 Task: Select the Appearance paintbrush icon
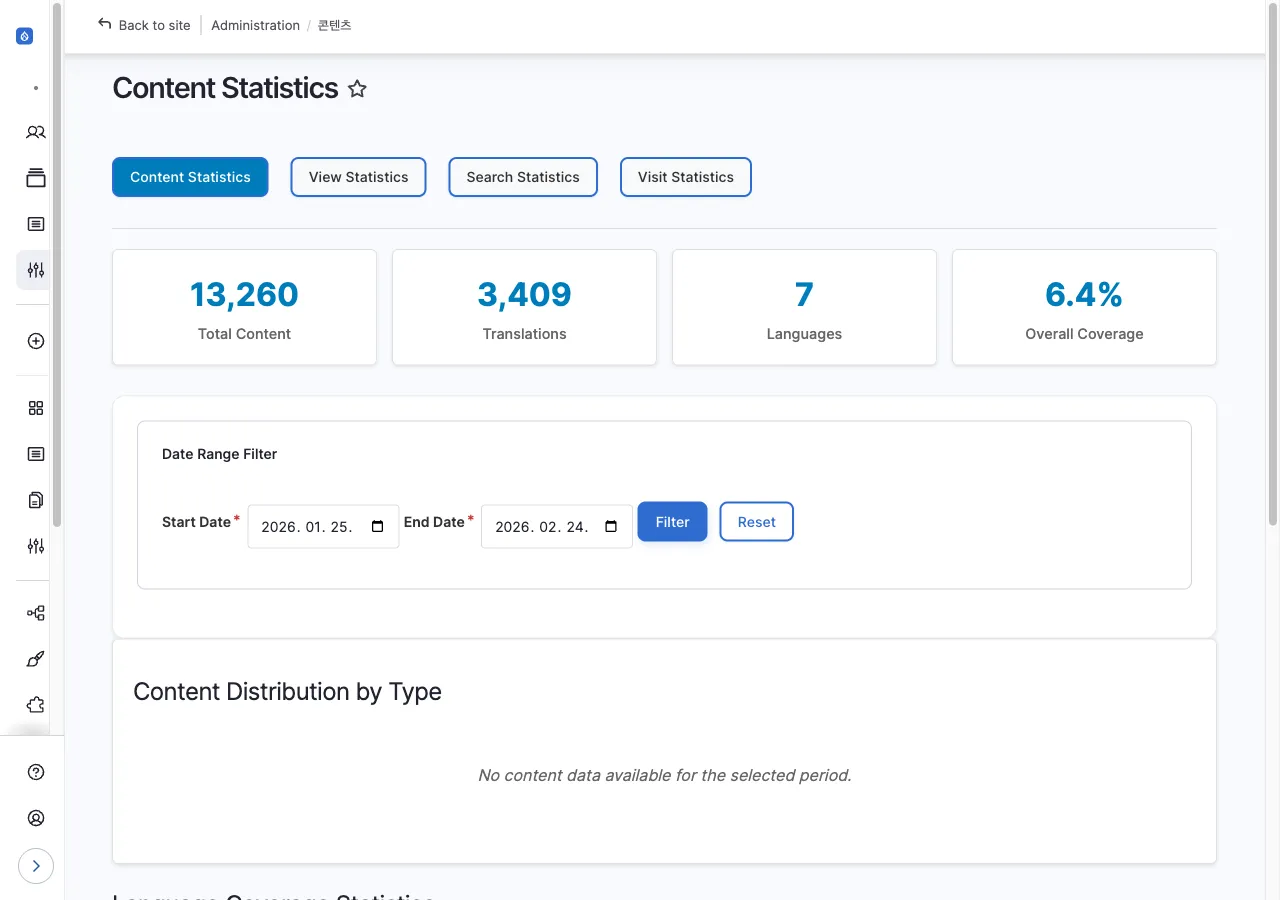coord(35,659)
